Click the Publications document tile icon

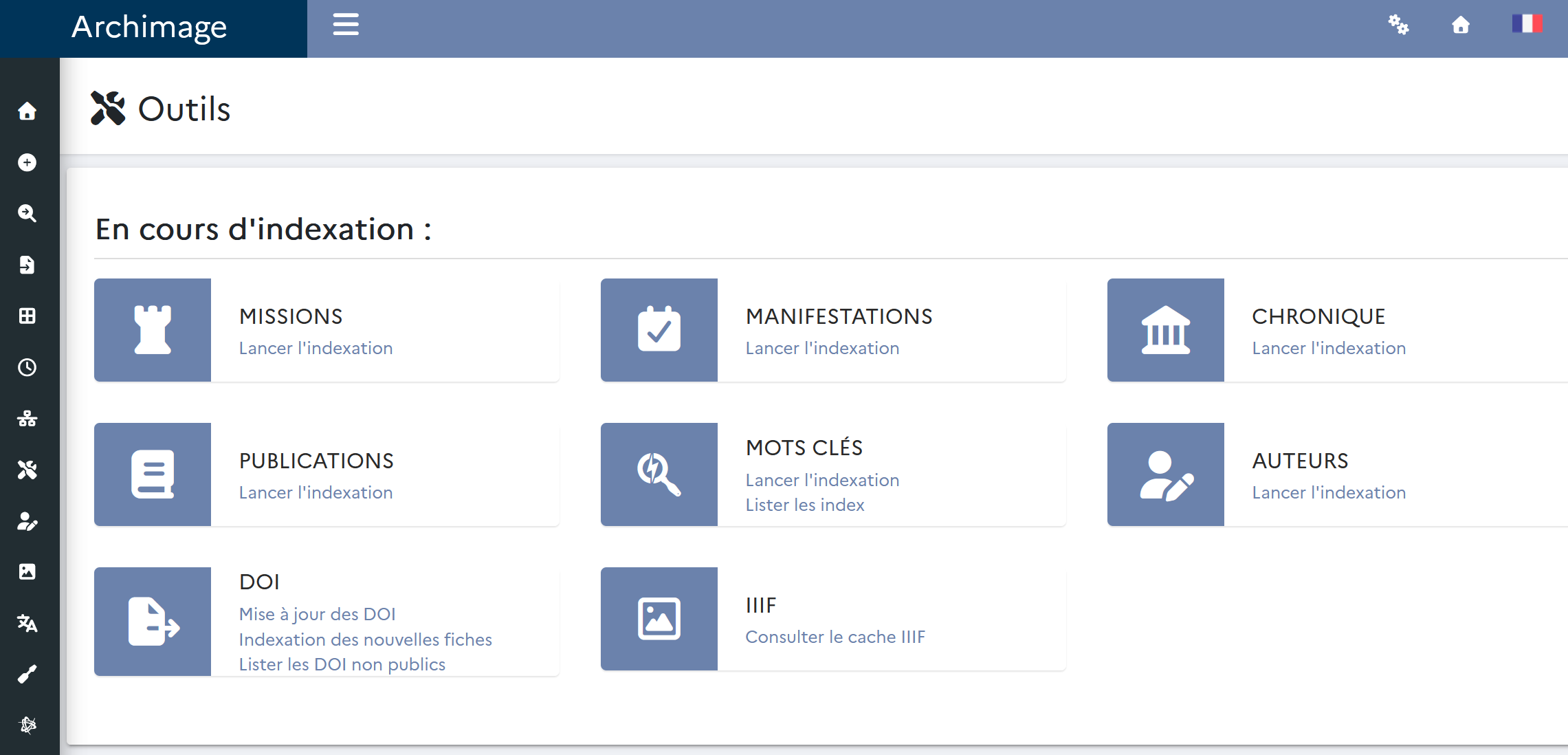(153, 474)
